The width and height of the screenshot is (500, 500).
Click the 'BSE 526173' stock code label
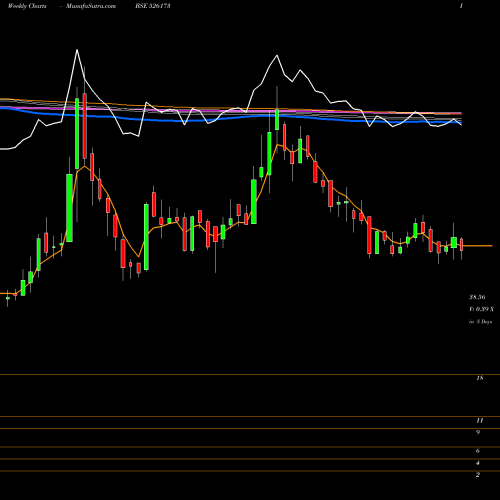(x=153, y=6)
